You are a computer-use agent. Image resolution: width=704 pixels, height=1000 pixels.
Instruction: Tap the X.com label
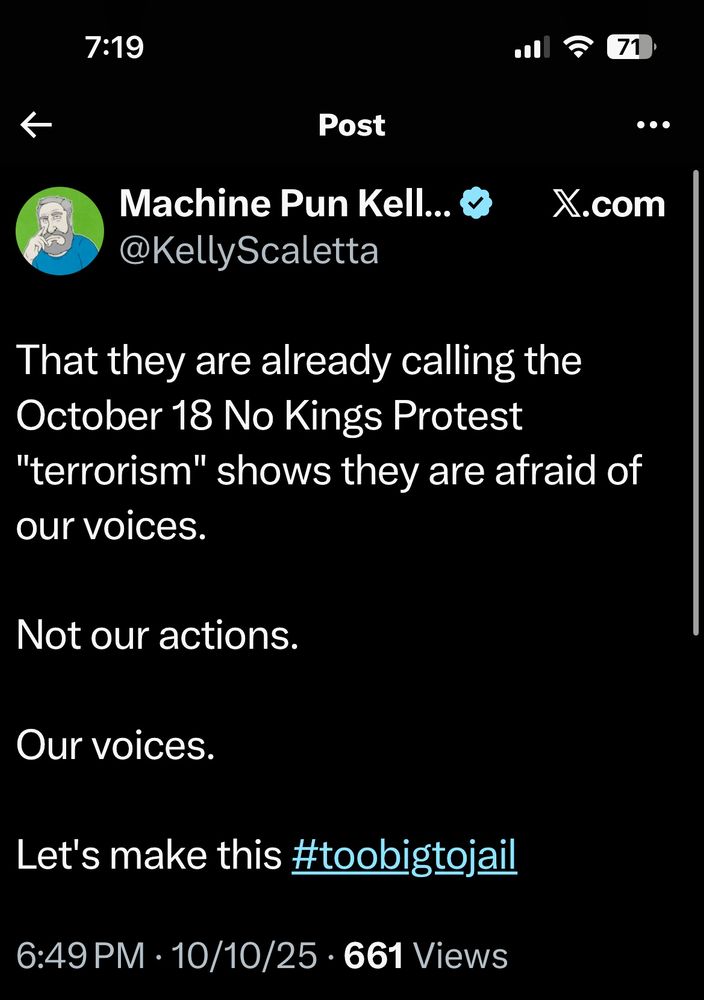click(608, 204)
